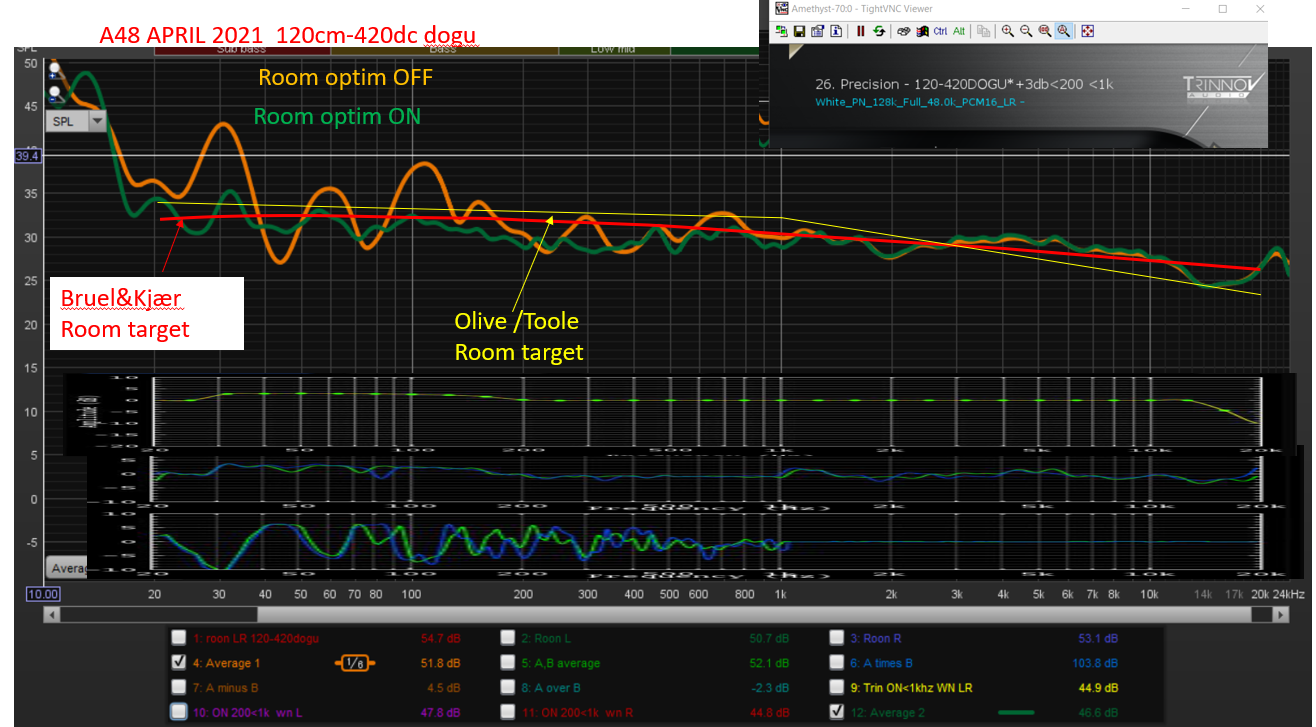
Task: Enable the '7: A minus B' trace checkbox
Action: tap(178, 688)
